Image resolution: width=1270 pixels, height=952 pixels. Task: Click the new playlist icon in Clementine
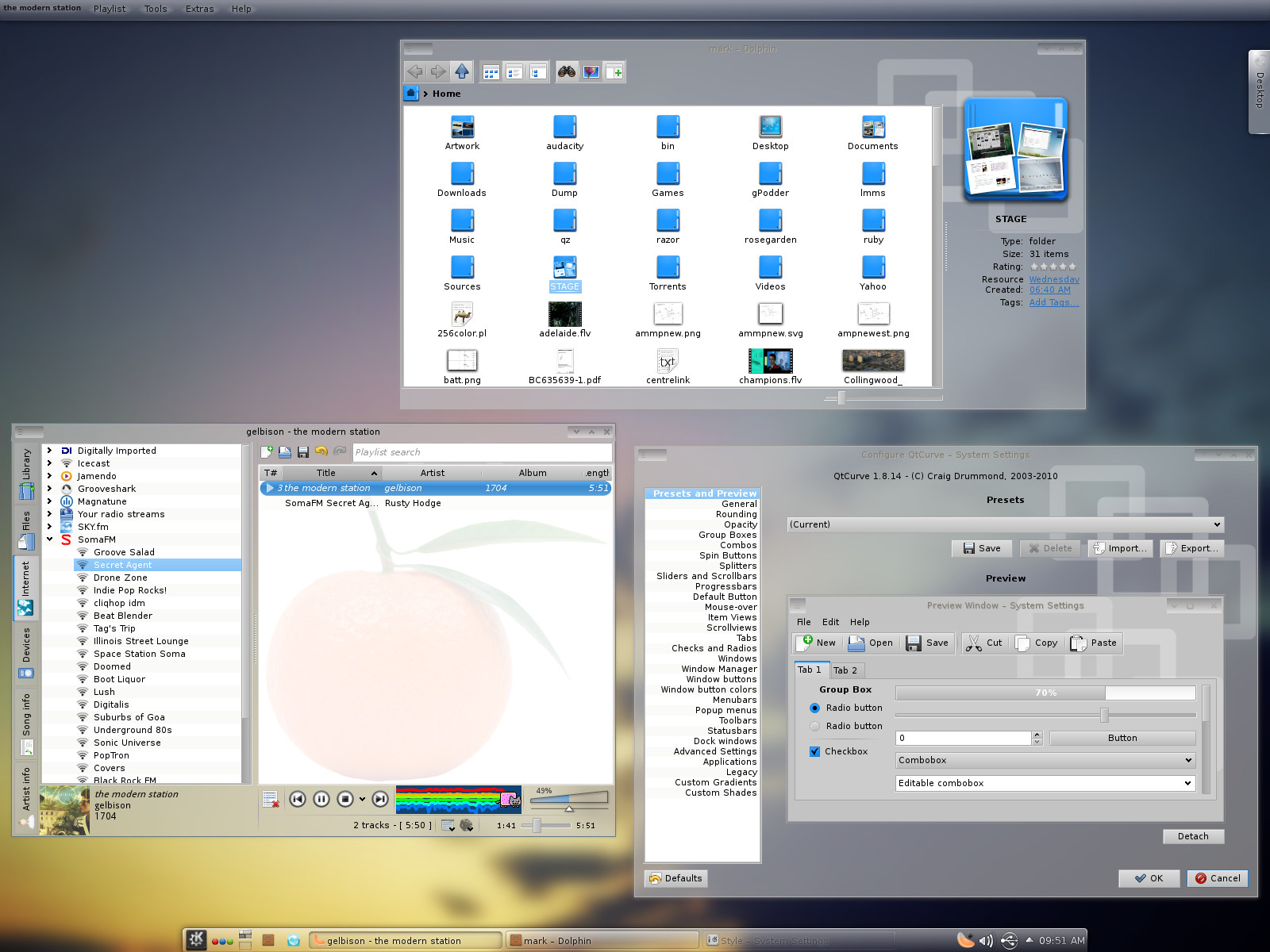point(267,452)
